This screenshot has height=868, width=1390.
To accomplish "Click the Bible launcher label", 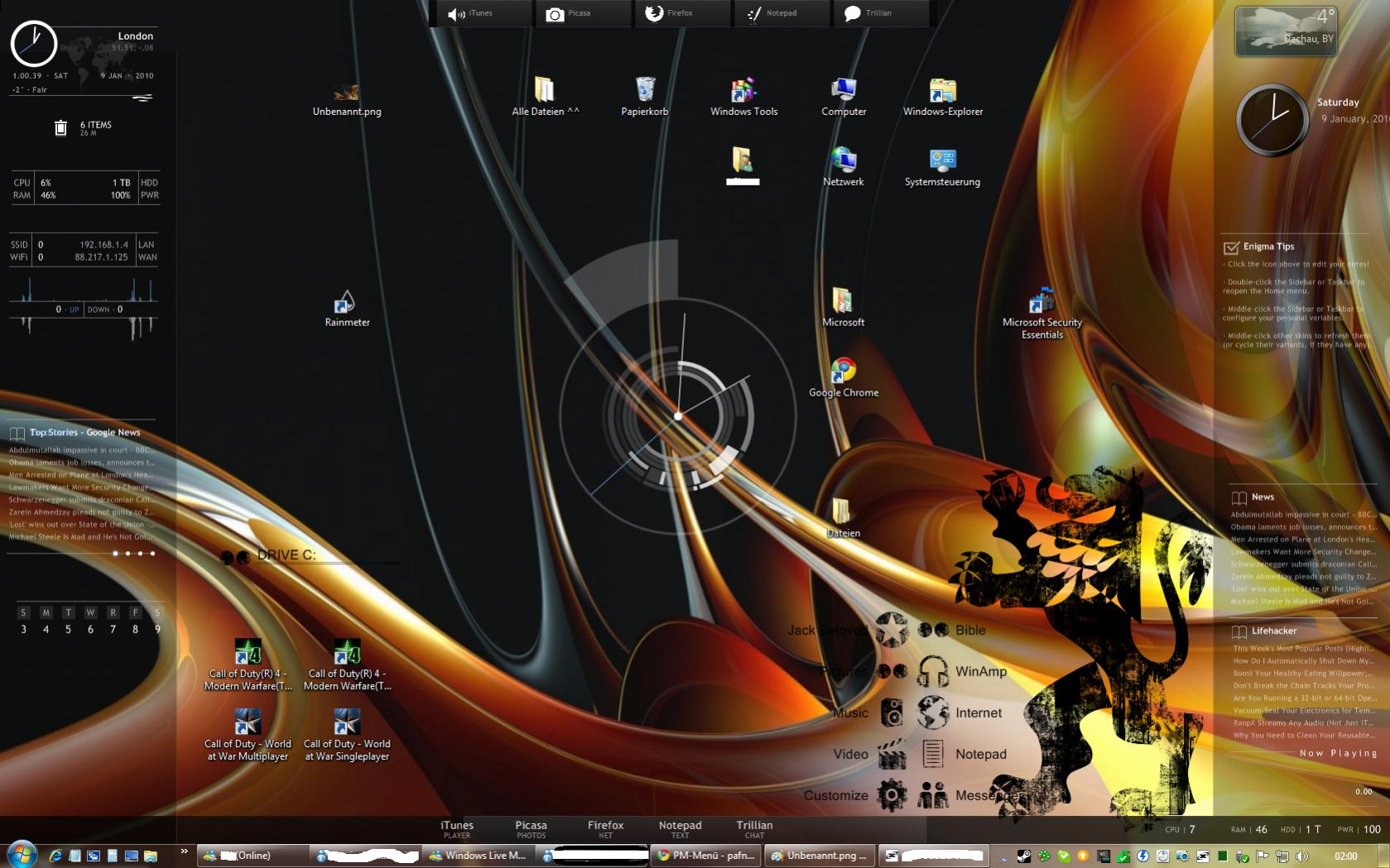I will [970, 631].
